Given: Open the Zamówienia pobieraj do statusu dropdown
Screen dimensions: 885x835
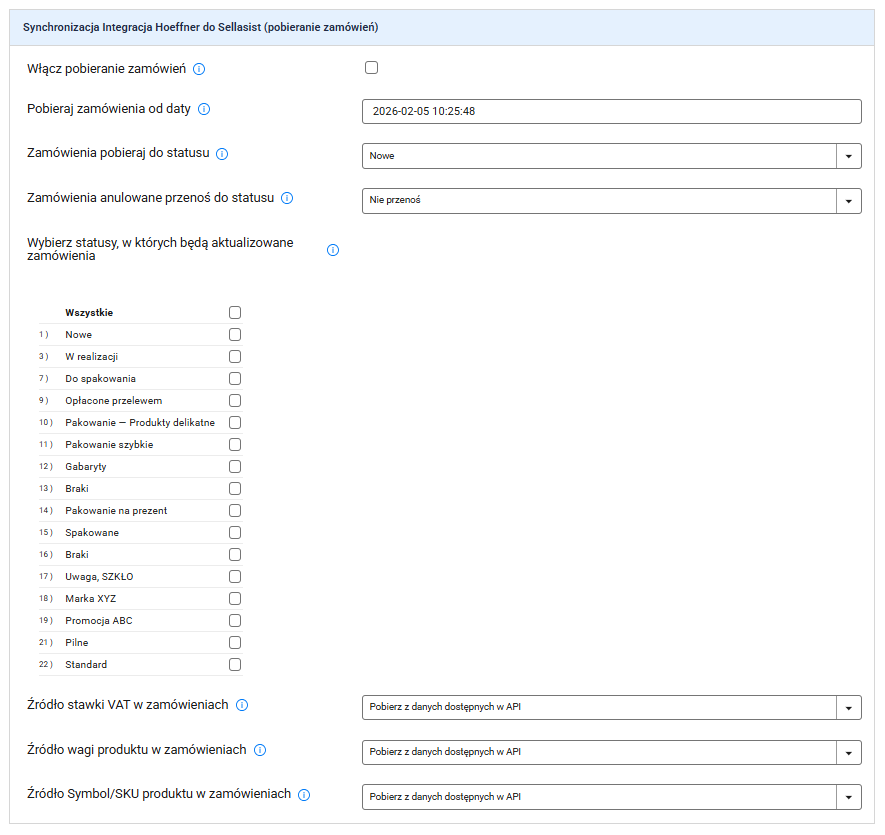Looking at the screenshot, I should 611,156.
